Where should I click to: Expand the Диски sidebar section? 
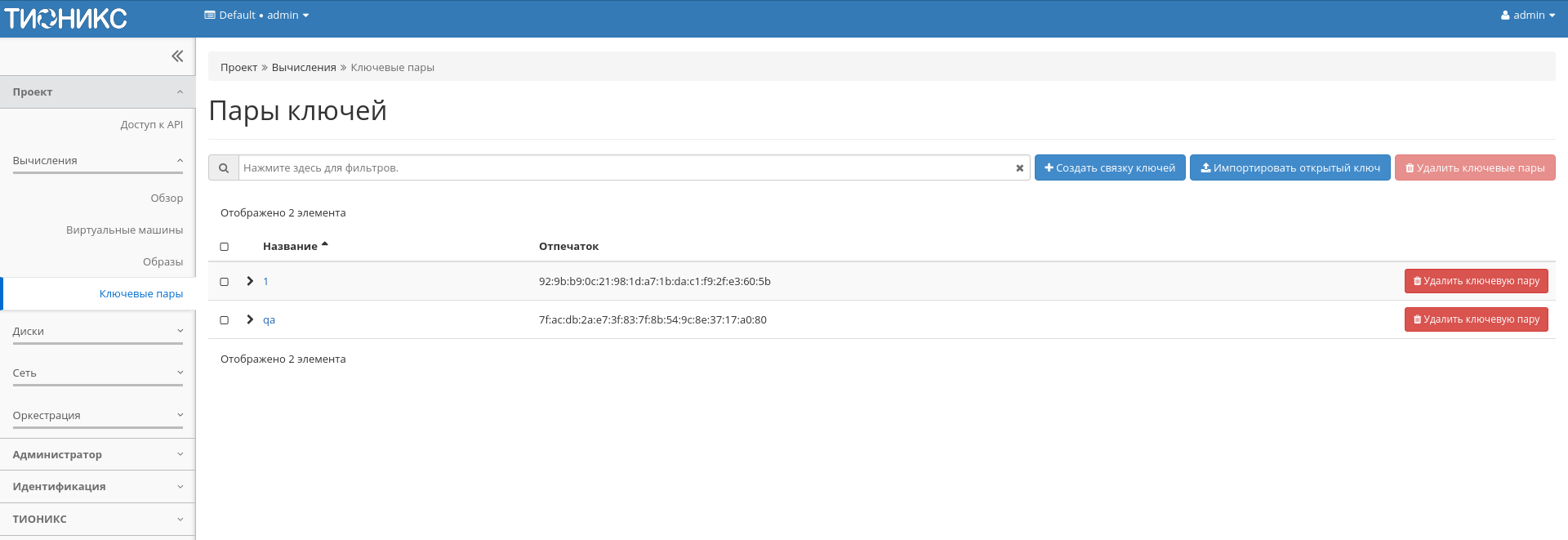coord(97,332)
